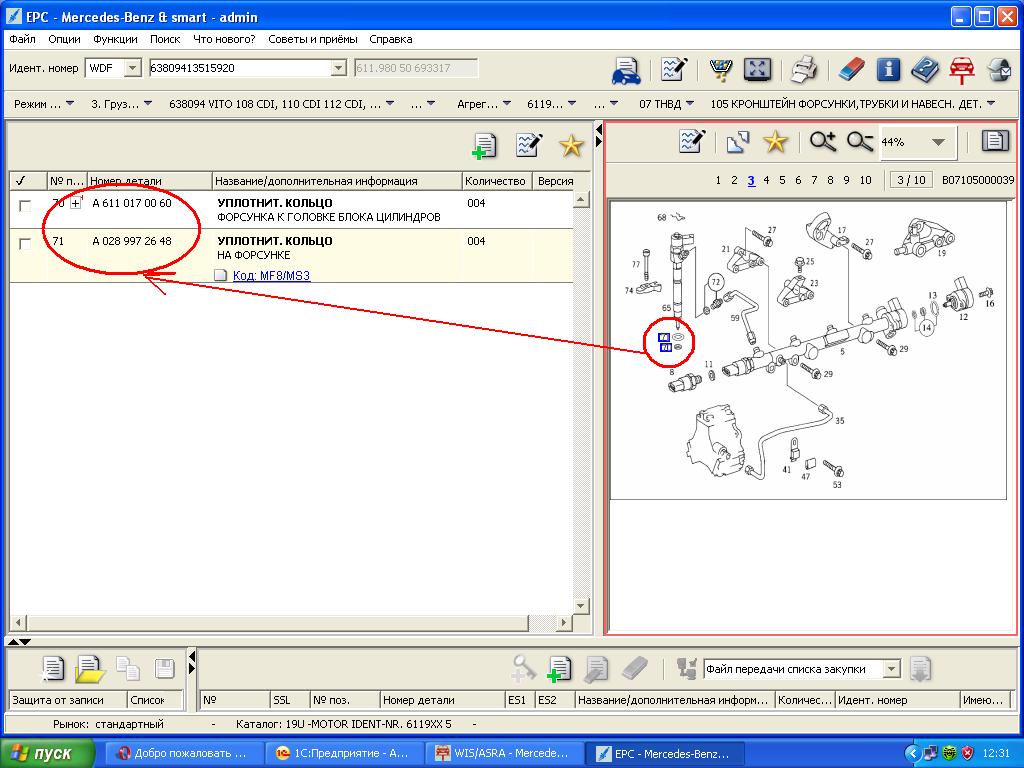Open folder icon in bottom-left shopping list toolbar
Image resolution: width=1024 pixels, height=768 pixels.
(x=89, y=669)
